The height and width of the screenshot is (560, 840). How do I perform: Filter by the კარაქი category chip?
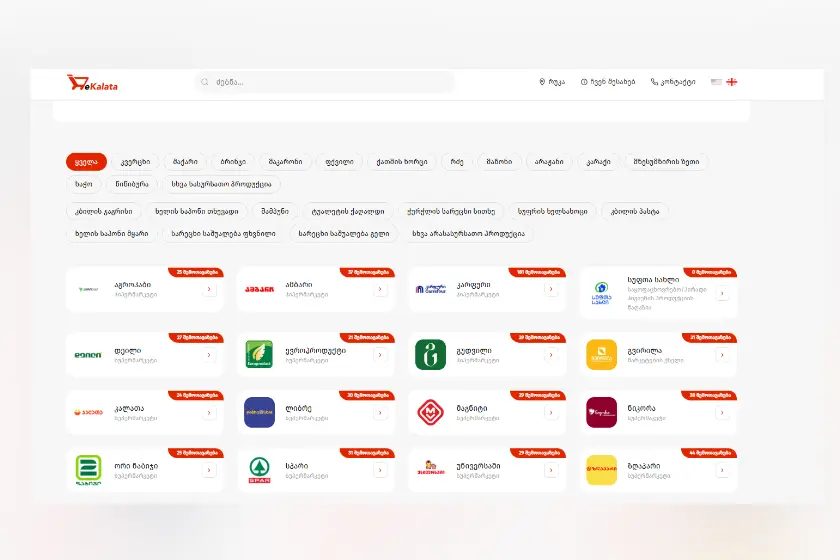pos(598,162)
